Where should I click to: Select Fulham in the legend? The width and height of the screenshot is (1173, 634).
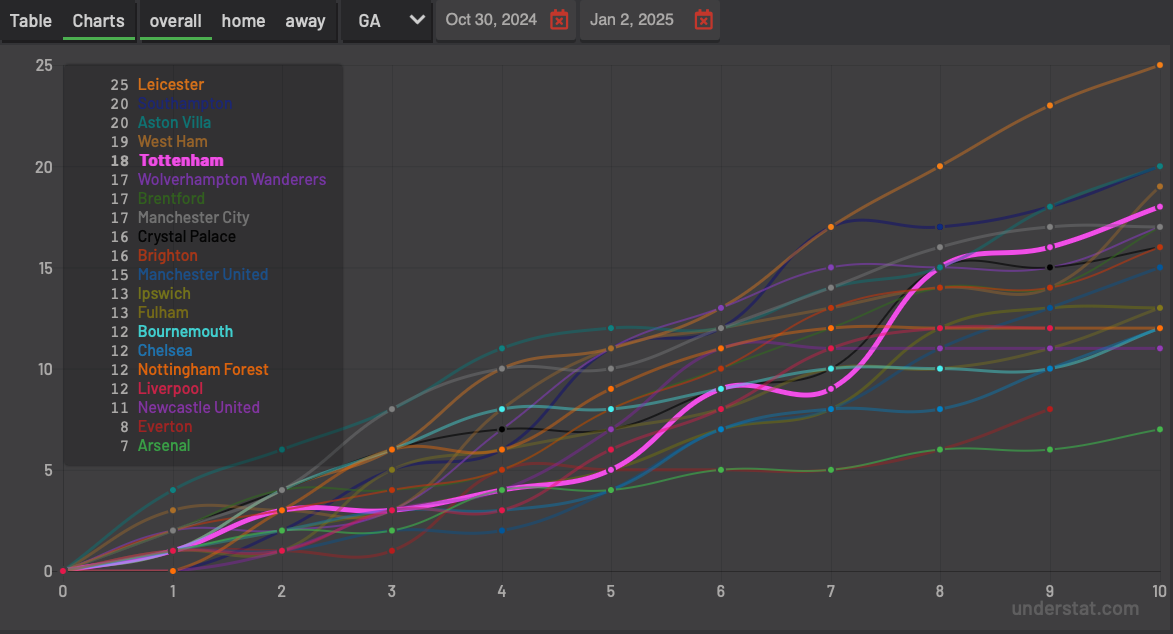coord(163,312)
